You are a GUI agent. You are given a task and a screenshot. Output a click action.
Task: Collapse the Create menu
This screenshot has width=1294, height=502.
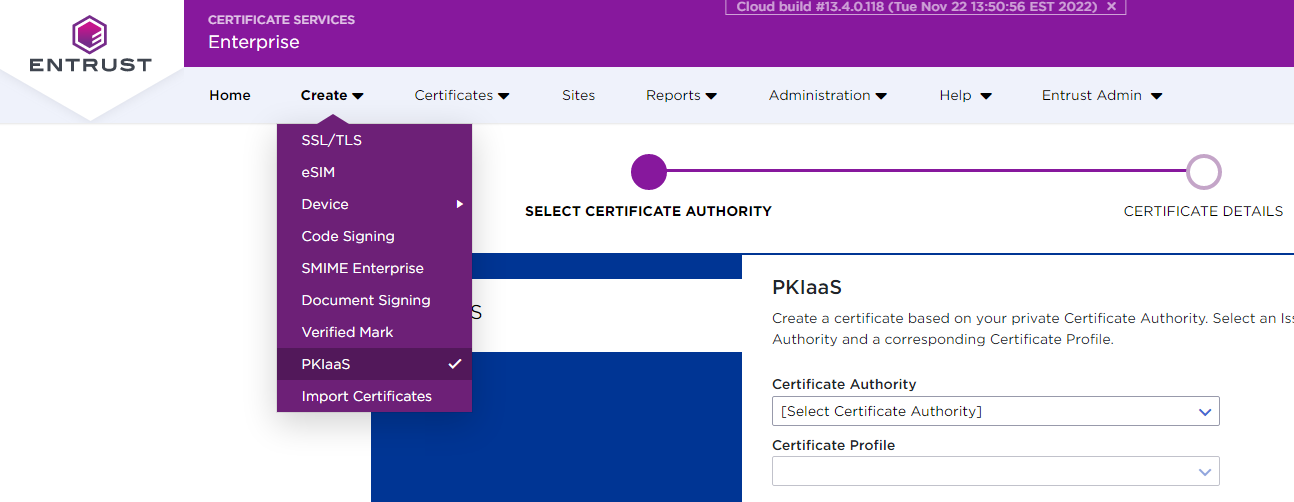331,95
